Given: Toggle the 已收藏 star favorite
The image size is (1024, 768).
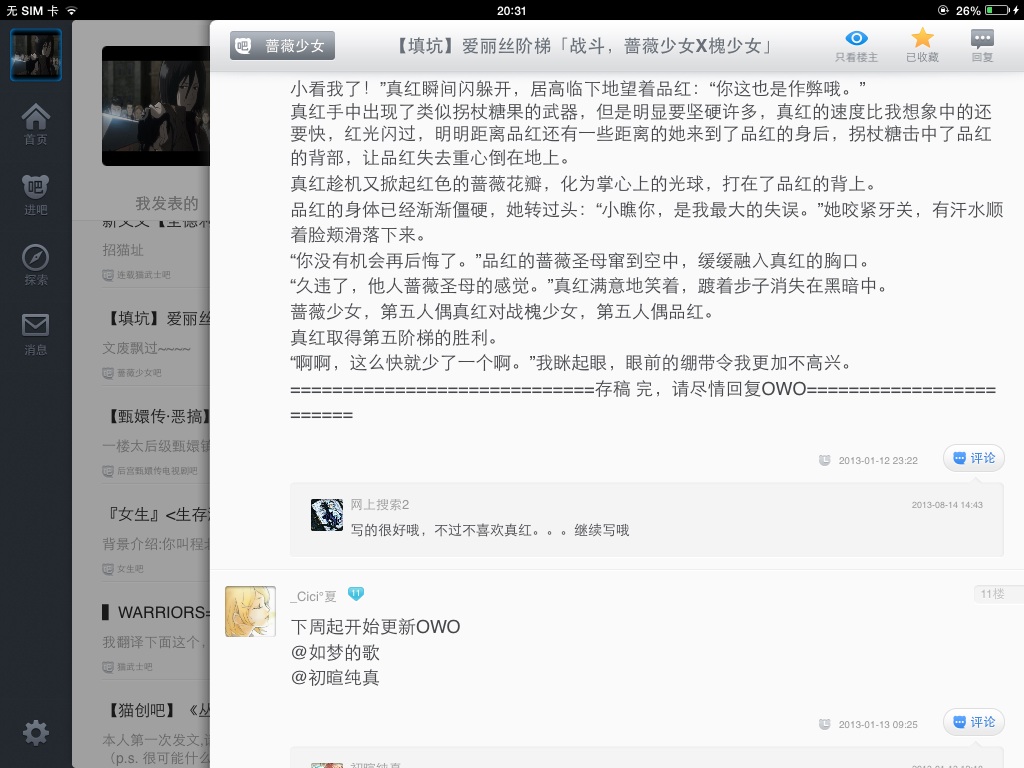Looking at the screenshot, I should click(922, 46).
